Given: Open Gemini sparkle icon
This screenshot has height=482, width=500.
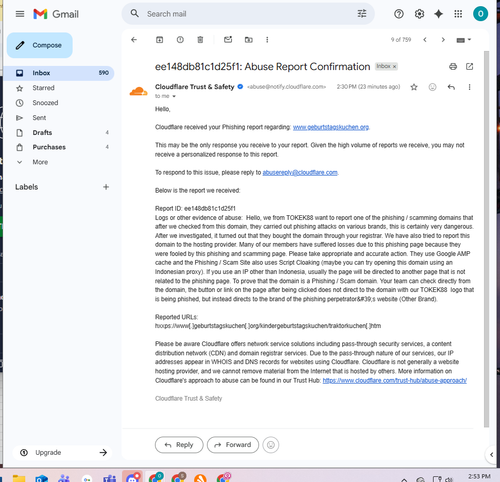Looking at the screenshot, I should (439, 14).
